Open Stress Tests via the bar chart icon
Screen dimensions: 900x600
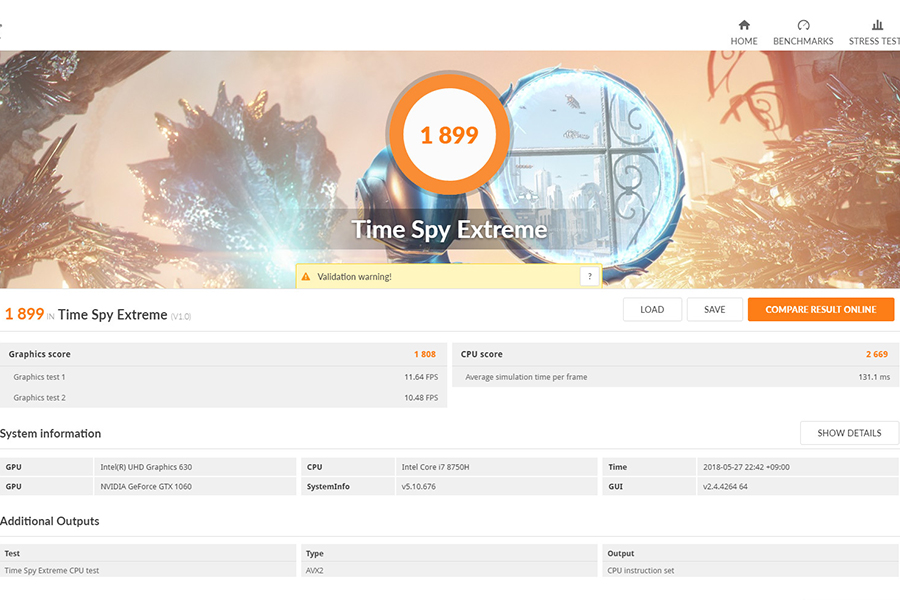[877, 25]
